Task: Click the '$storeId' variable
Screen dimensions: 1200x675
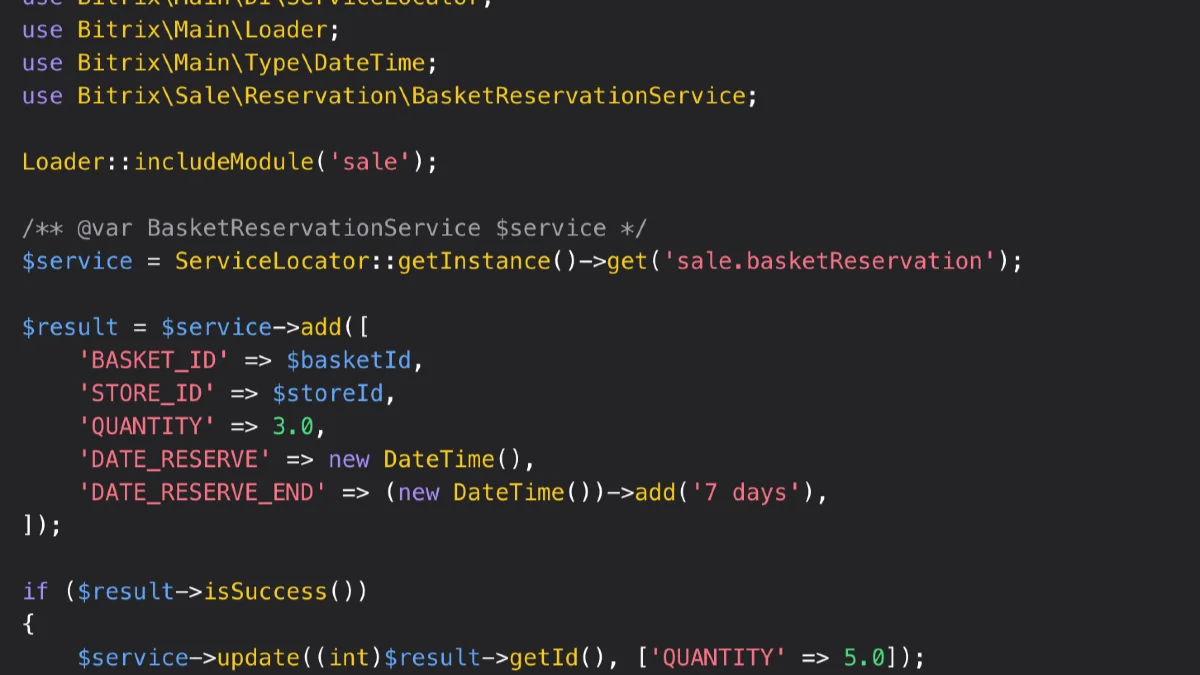Action: [328, 393]
